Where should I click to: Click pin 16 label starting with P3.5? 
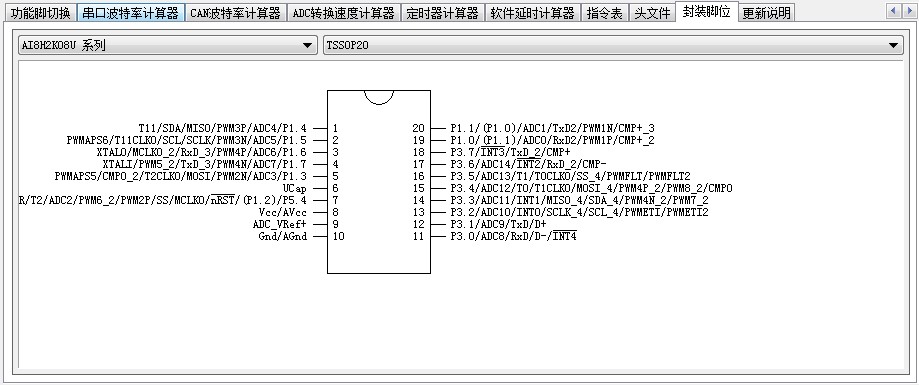tap(570, 176)
